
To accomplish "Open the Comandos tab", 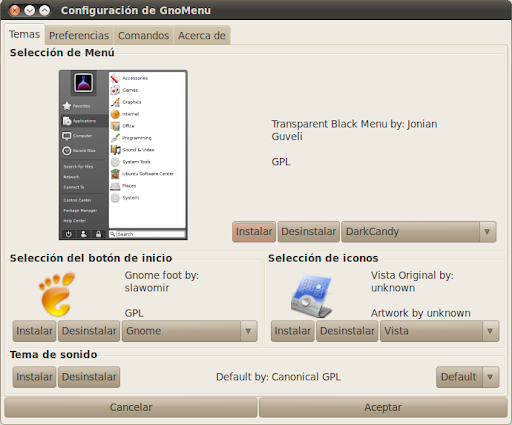I will (143, 35).
